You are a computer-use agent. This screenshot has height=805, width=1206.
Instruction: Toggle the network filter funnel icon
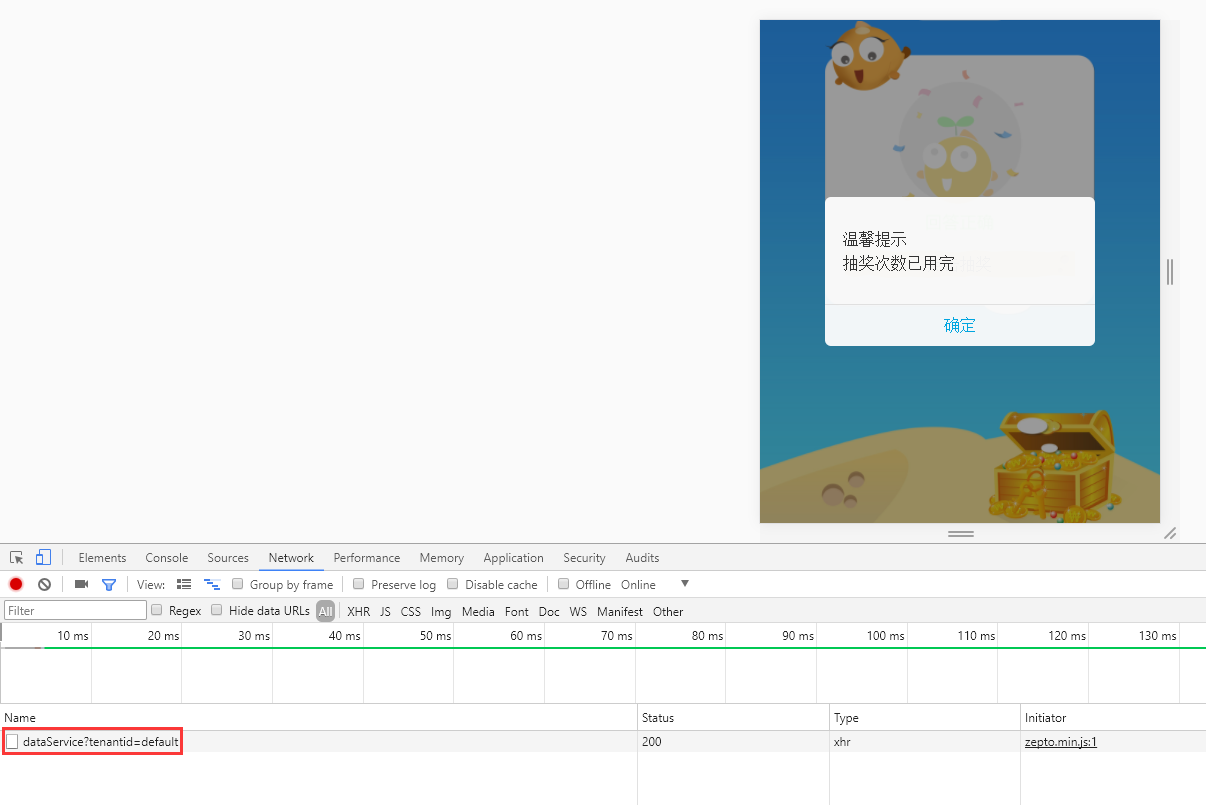tap(109, 585)
